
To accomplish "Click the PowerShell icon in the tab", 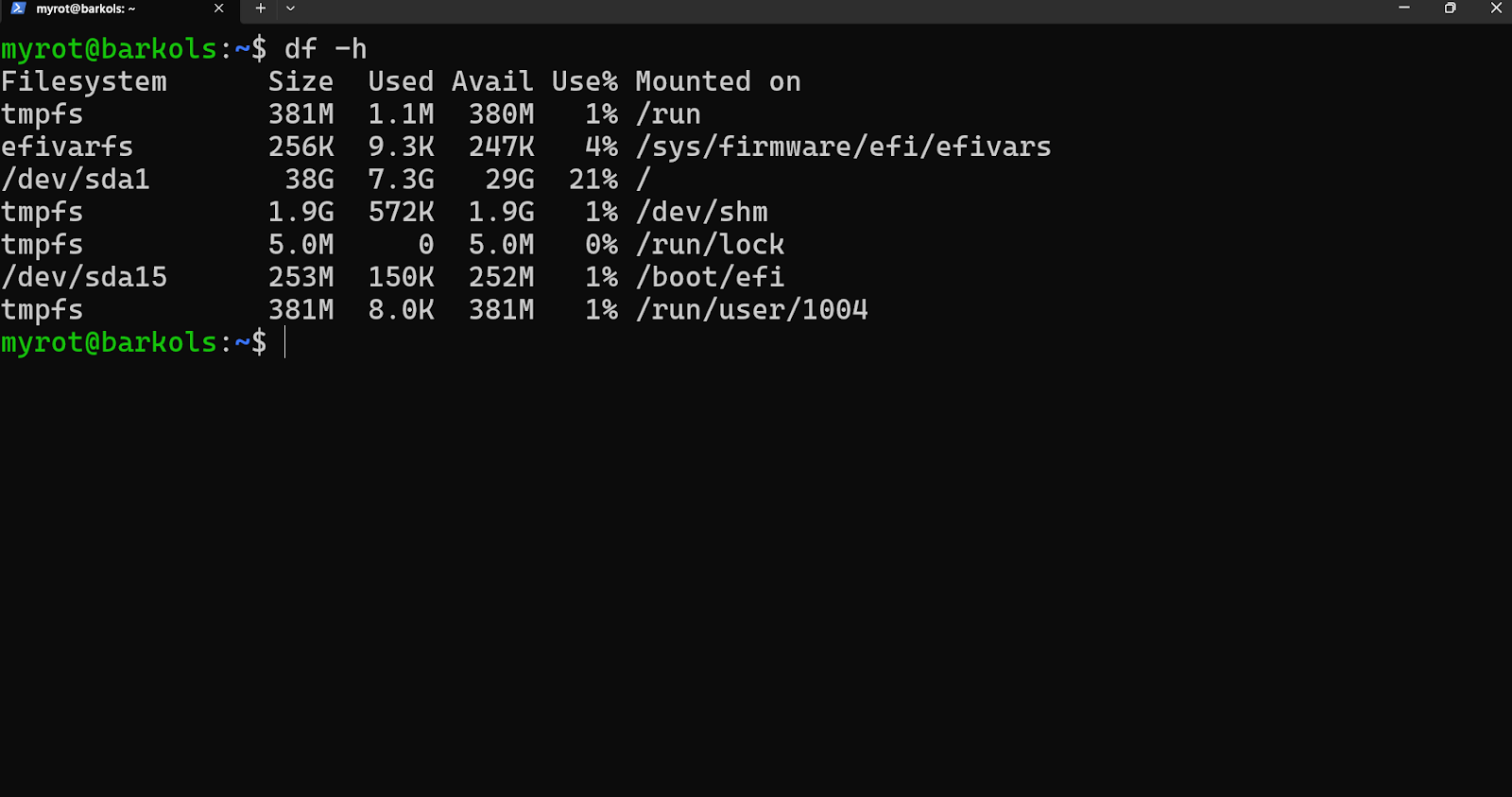I will point(18,9).
